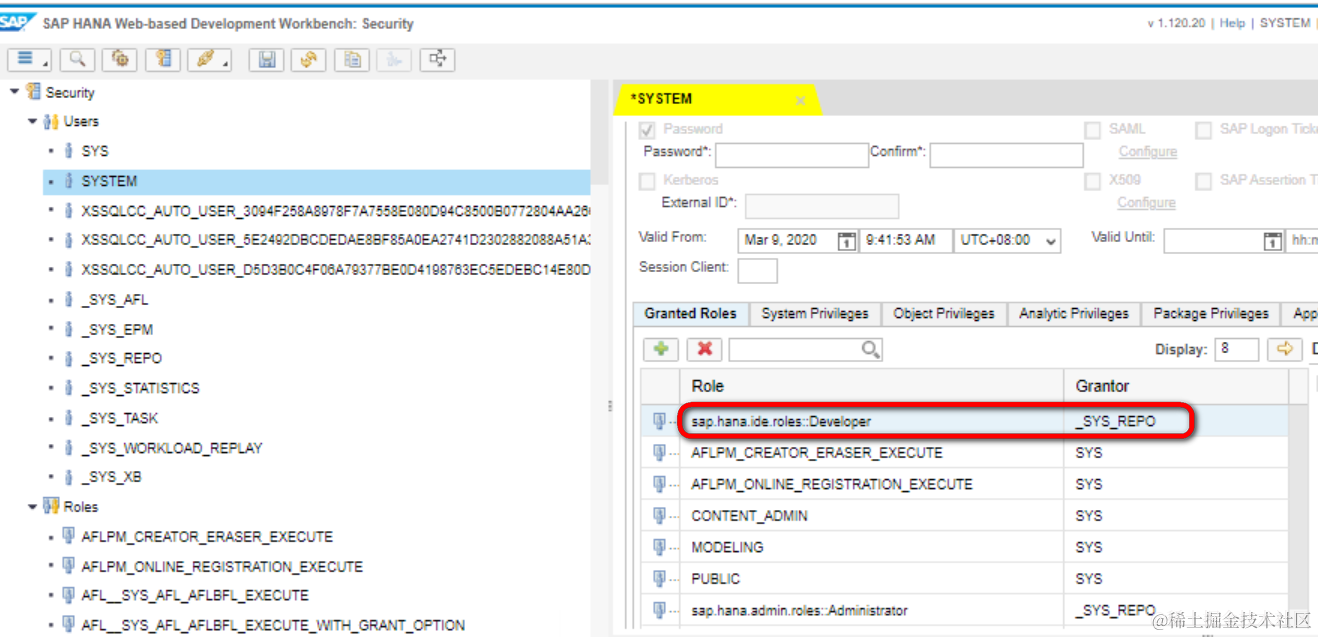Select user _SYS_STATISTICS in the tree

(141, 388)
